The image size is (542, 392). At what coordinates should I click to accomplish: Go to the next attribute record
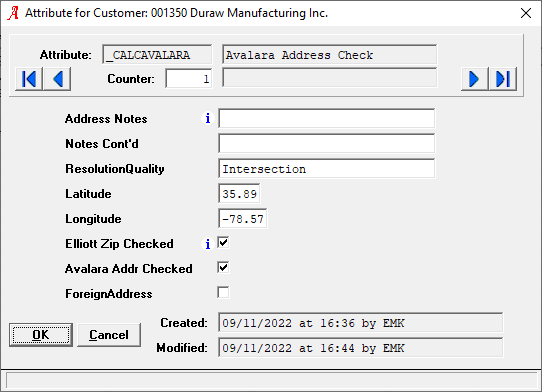coord(474,79)
